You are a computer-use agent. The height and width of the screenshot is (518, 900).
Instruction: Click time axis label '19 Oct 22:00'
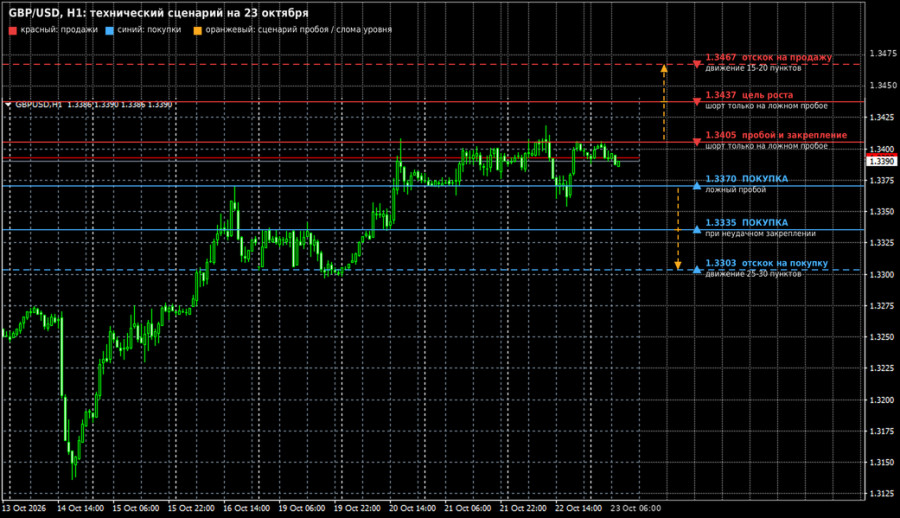[x=357, y=508]
